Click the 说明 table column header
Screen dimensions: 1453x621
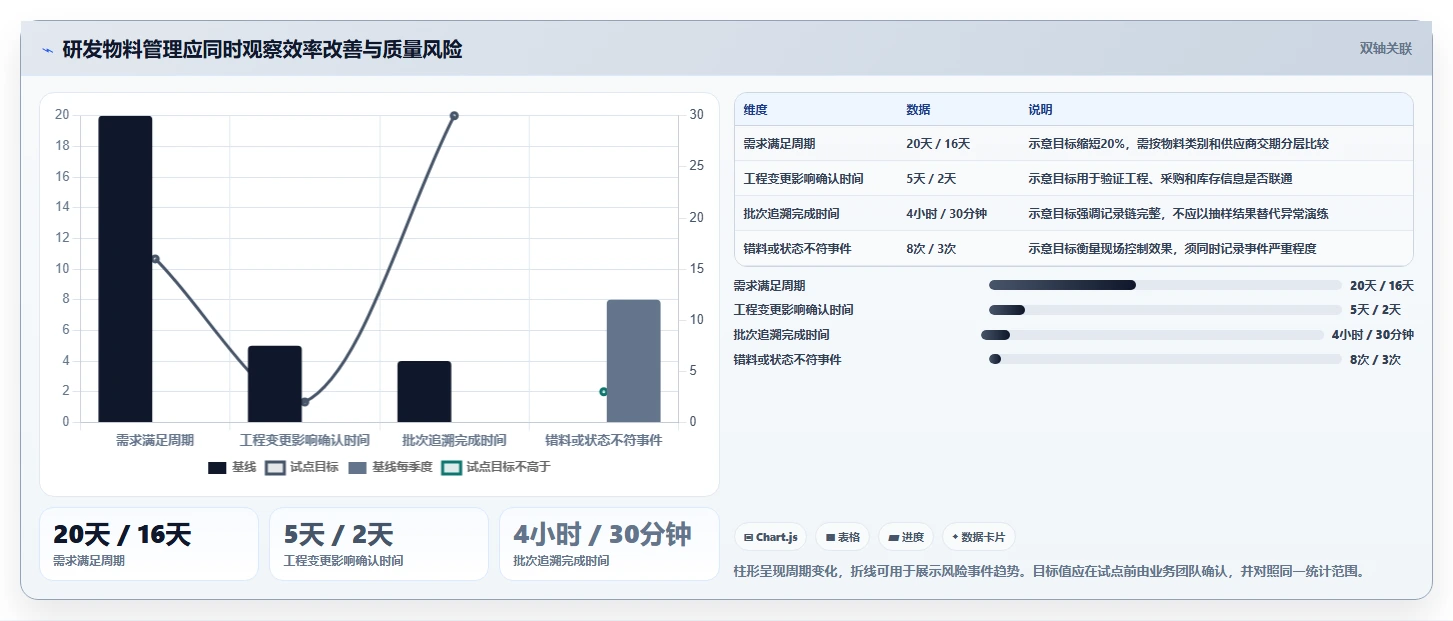1041,110
